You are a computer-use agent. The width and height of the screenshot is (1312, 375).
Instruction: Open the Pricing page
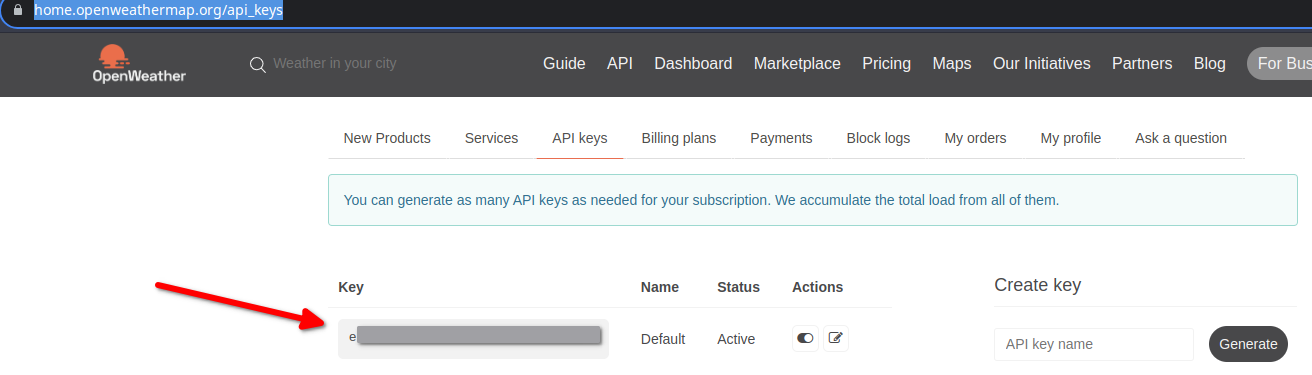point(887,63)
